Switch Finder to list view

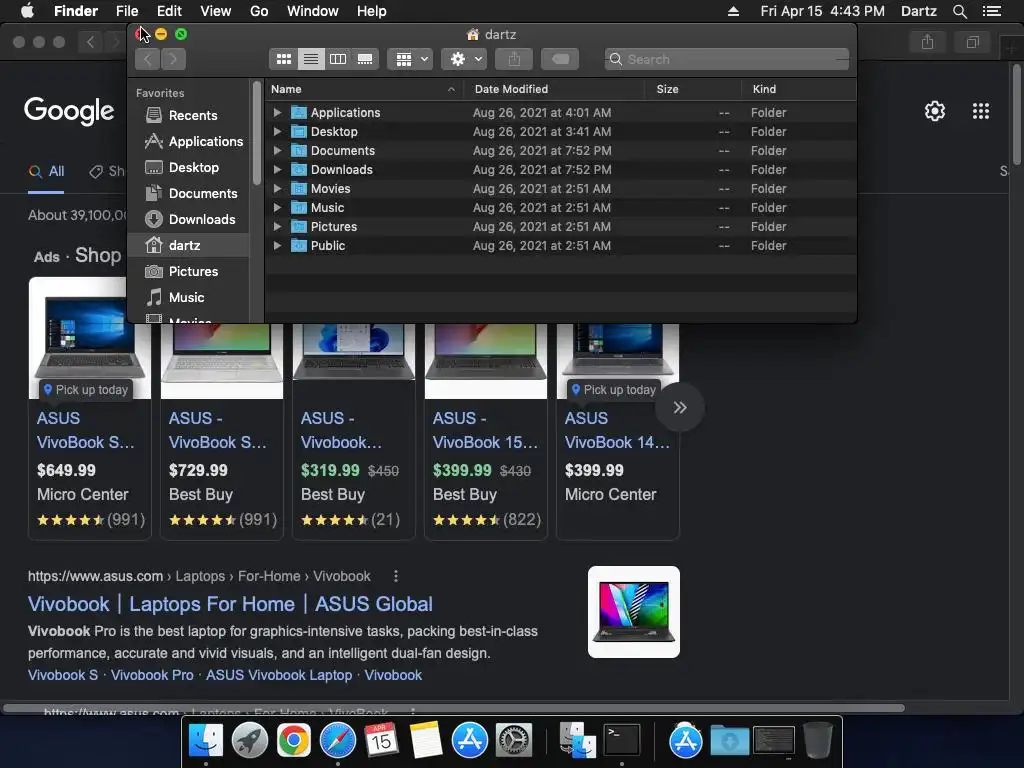[311, 59]
